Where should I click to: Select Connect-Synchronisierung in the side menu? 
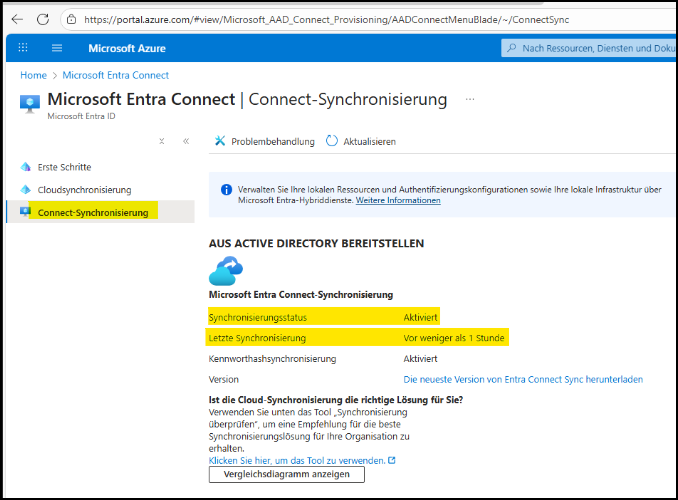100,212
